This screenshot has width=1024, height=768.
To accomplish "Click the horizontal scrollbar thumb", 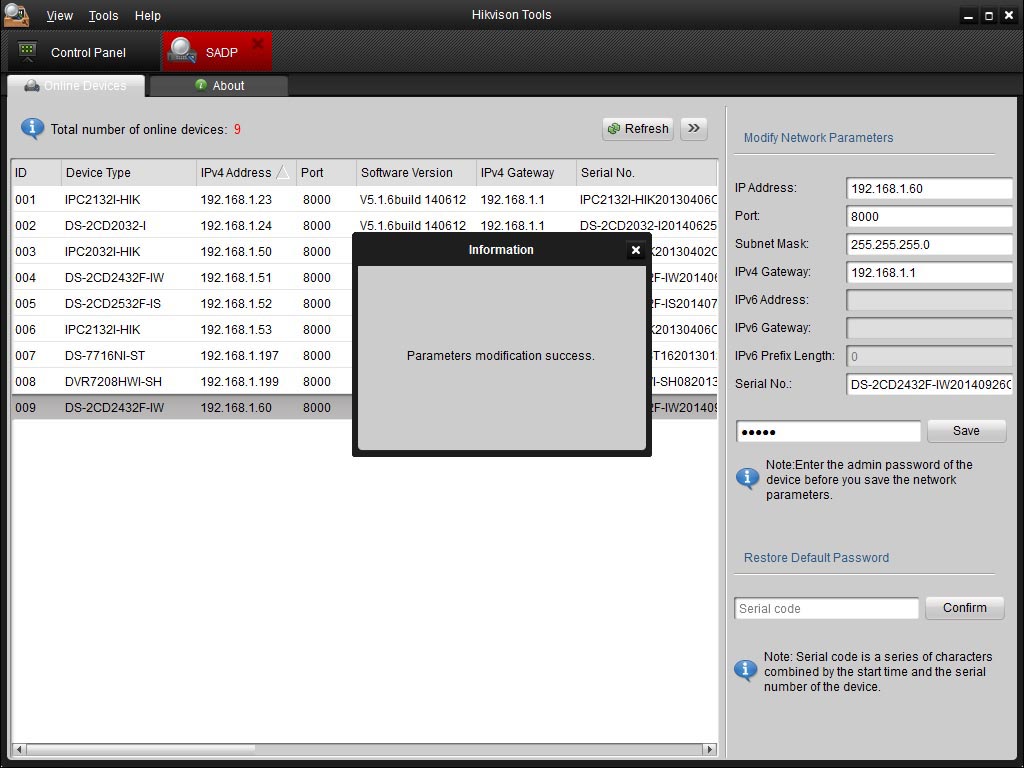I will coord(142,749).
